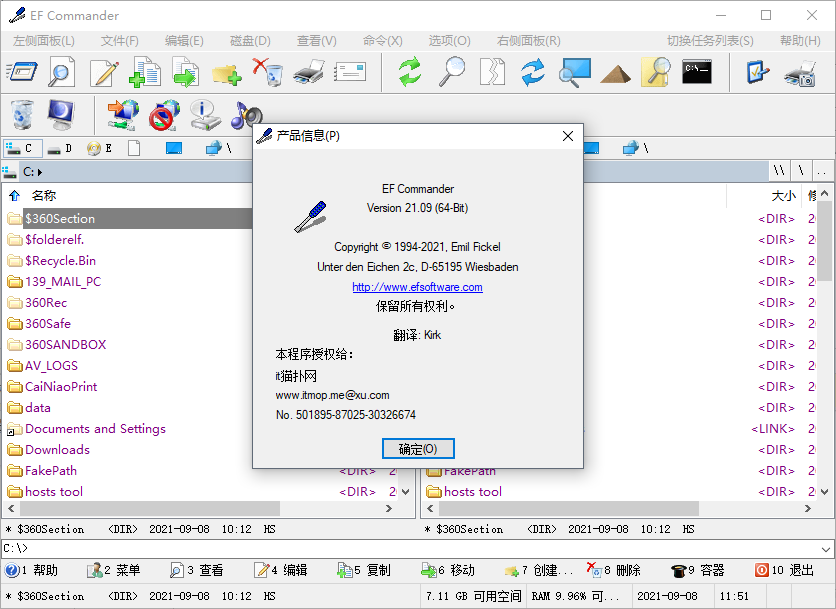Open the command prompt console icon
Screen dimensions: 836x609
tap(696, 72)
